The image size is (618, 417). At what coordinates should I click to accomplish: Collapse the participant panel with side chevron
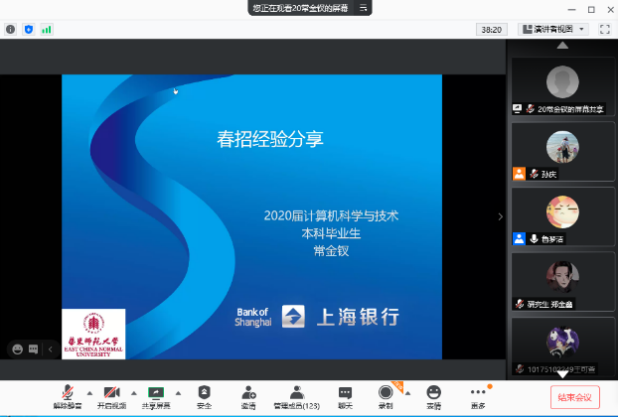coord(501,216)
